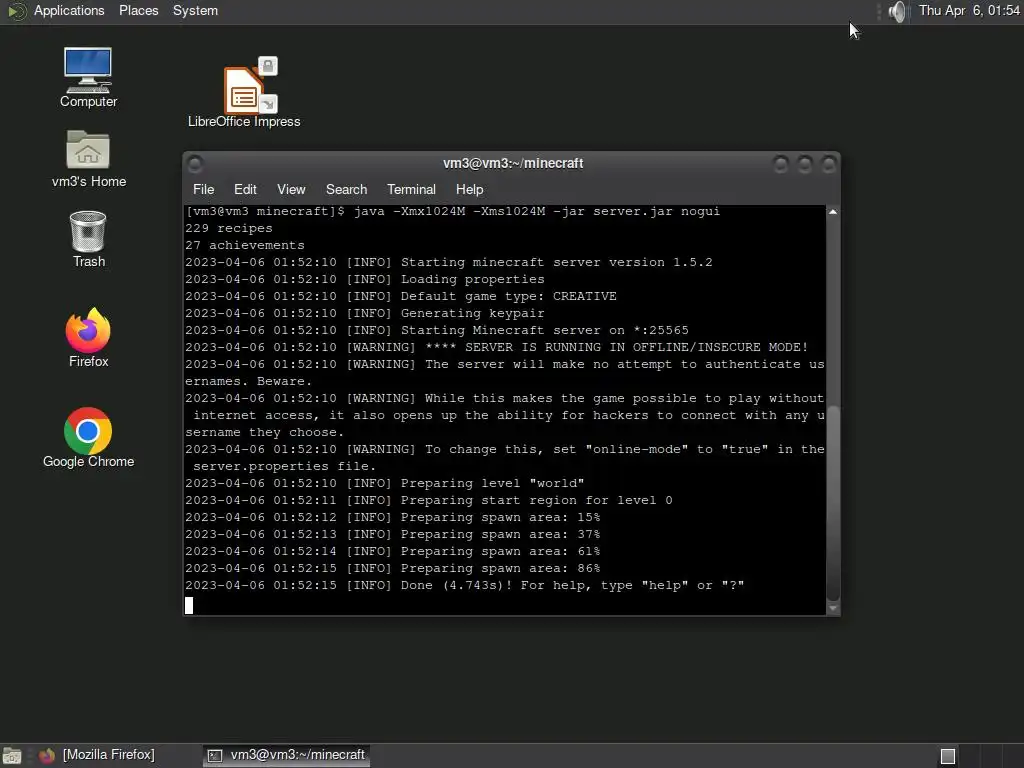This screenshot has width=1024, height=768.
Task: Maximize the terminal window
Action: 805,164
